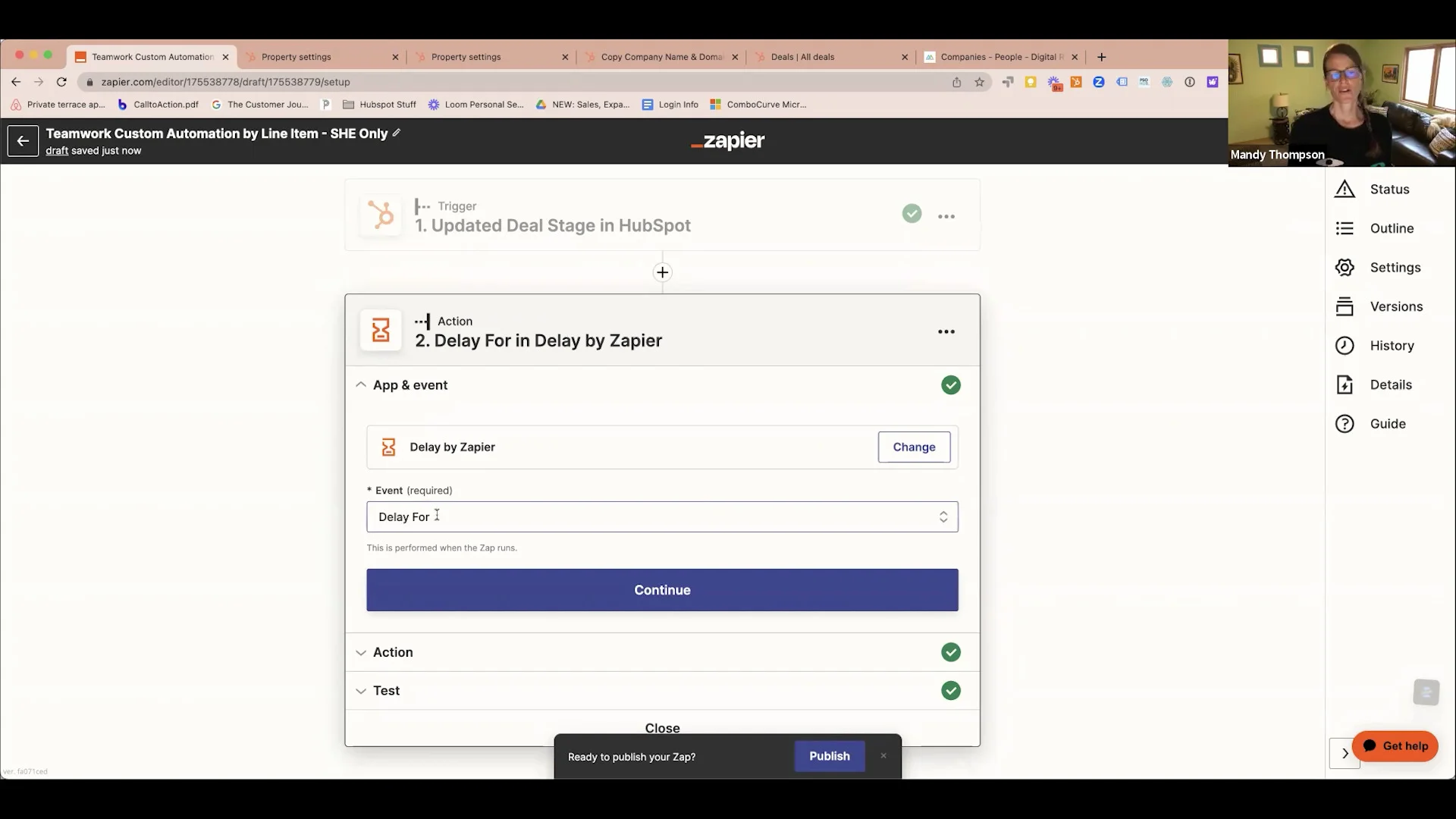Collapse the App & event section

(x=361, y=385)
